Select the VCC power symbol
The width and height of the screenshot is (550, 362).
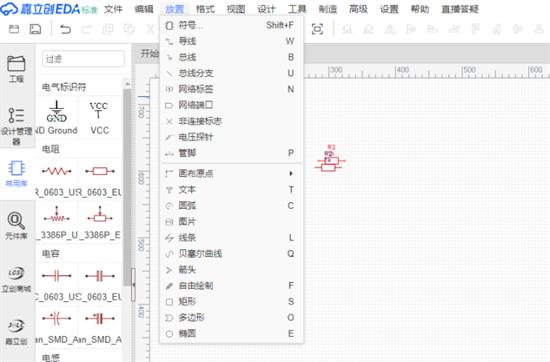click(x=100, y=118)
